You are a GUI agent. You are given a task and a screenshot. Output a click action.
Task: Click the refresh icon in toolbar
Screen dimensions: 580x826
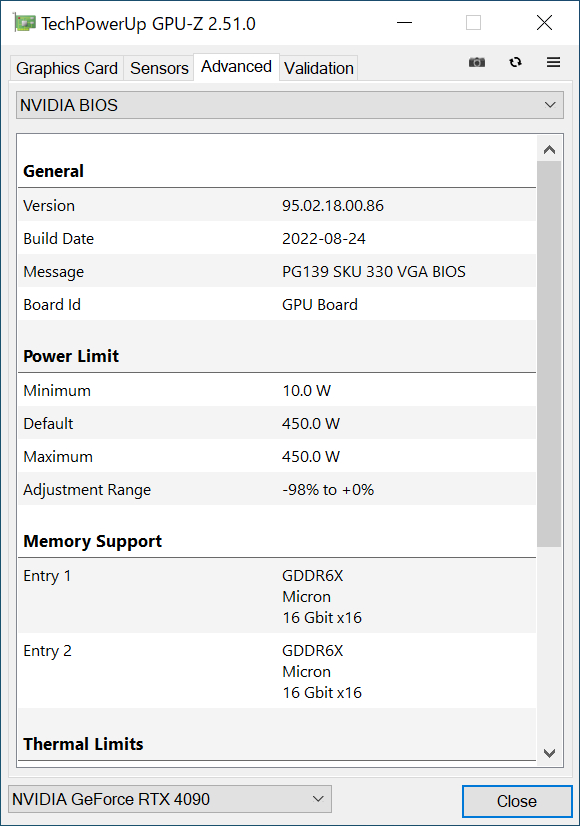(x=515, y=62)
